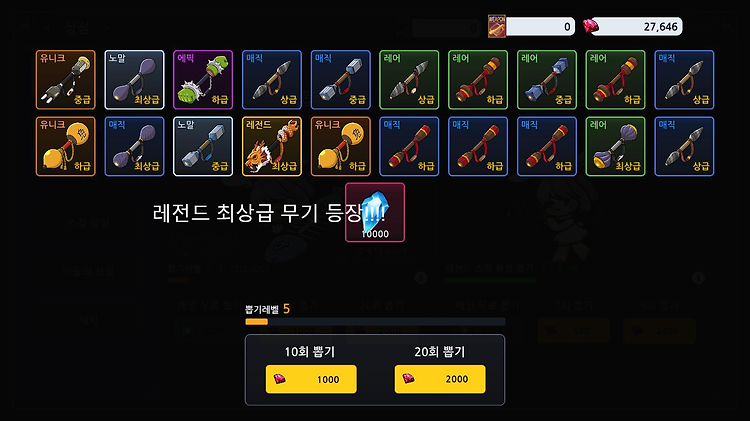This screenshot has width=750, height=421.
Task: Choose the Normal purple club card in top row
Action: pyautogui.click(x=134, y=80)
